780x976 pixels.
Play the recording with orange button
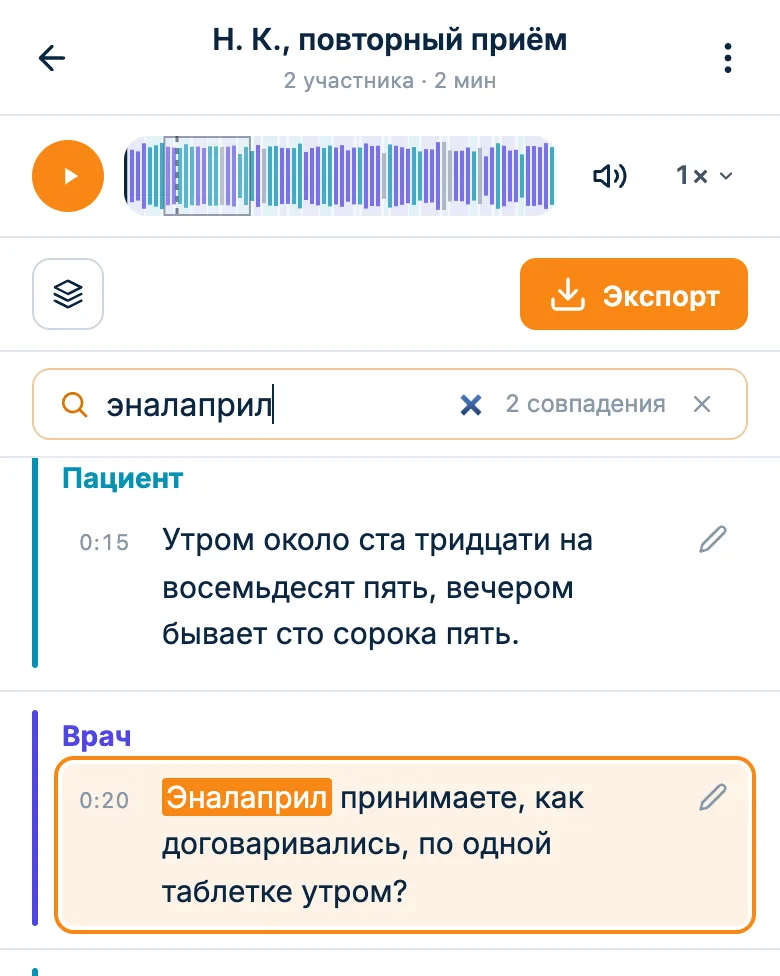[68, 176]
